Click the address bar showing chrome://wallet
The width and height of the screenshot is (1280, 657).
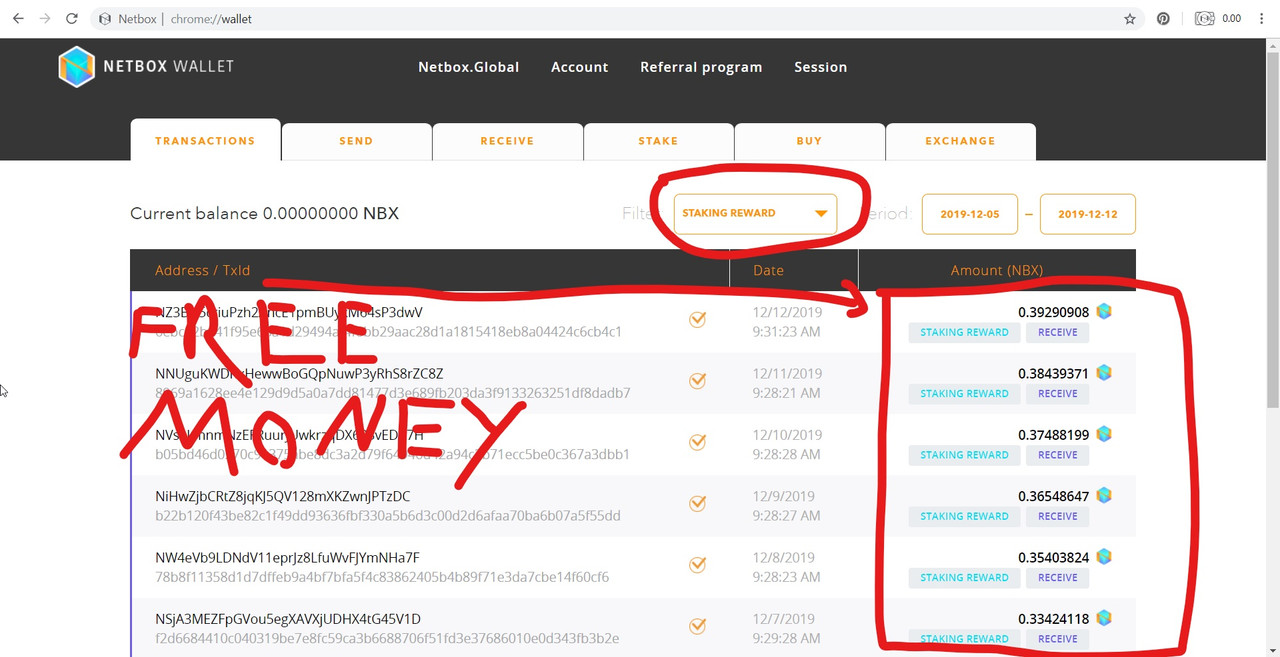(x=617, y=19)
